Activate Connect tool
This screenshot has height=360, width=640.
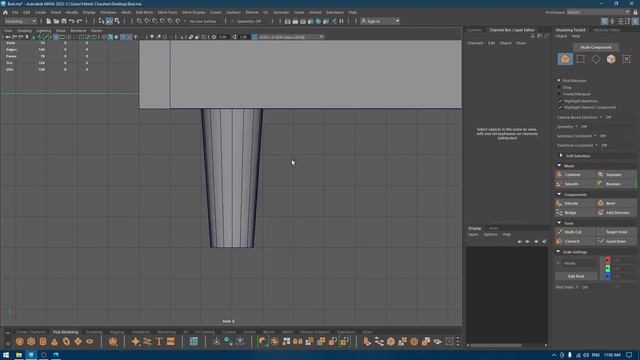point(575,241)
